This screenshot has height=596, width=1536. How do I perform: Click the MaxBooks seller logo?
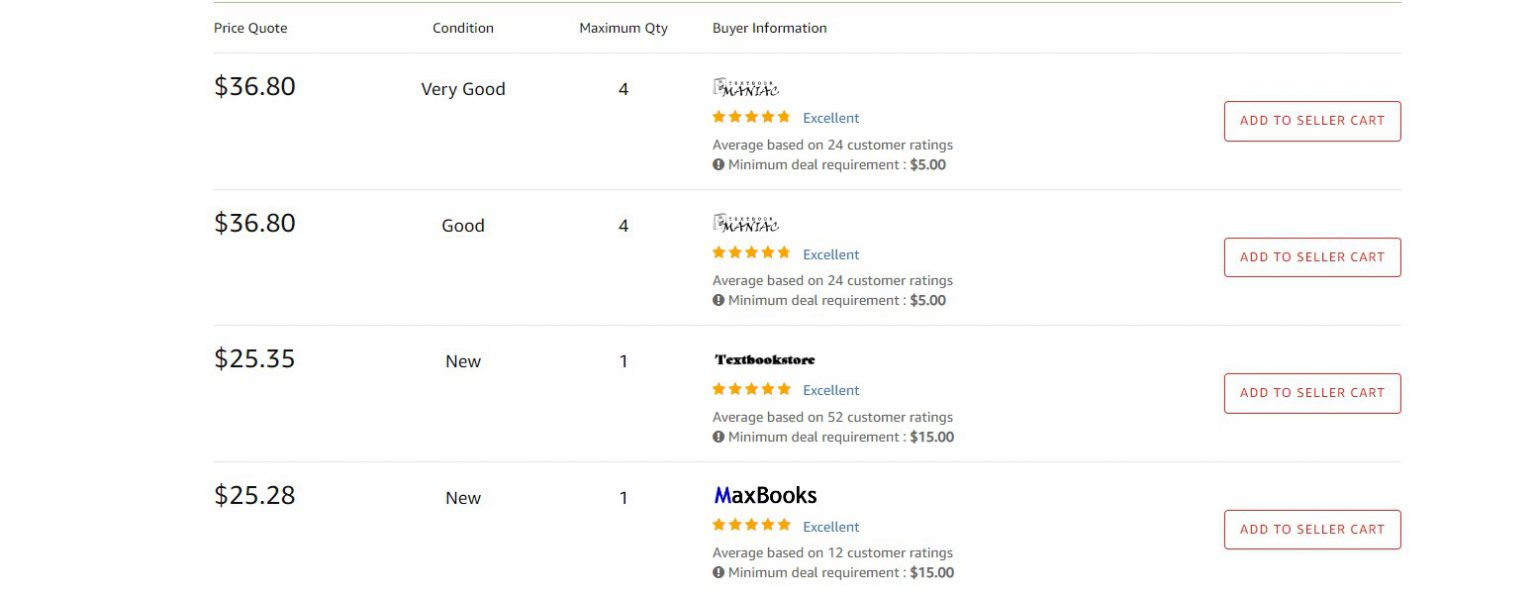coord(765,495)
